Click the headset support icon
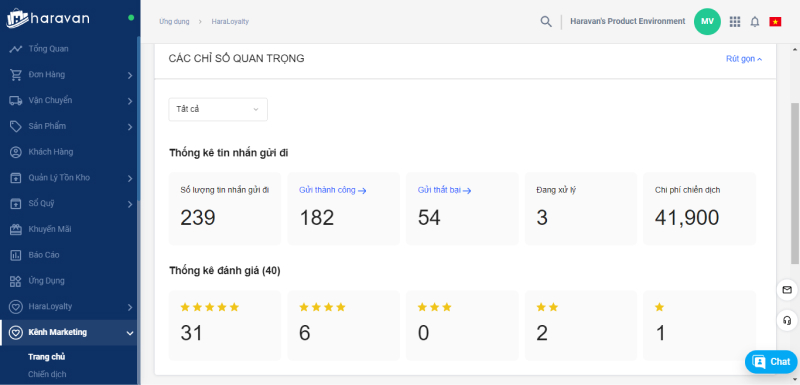800x385 pixels. pos(787,321)
